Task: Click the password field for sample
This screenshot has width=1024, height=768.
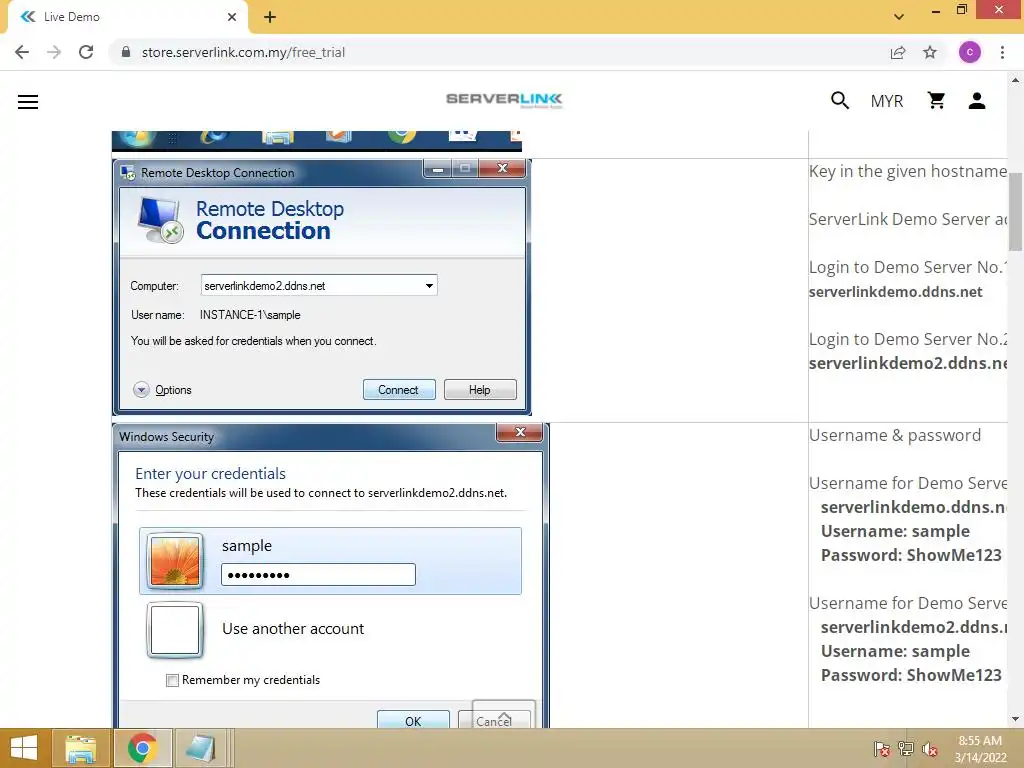Action: [x=318, y=575]
